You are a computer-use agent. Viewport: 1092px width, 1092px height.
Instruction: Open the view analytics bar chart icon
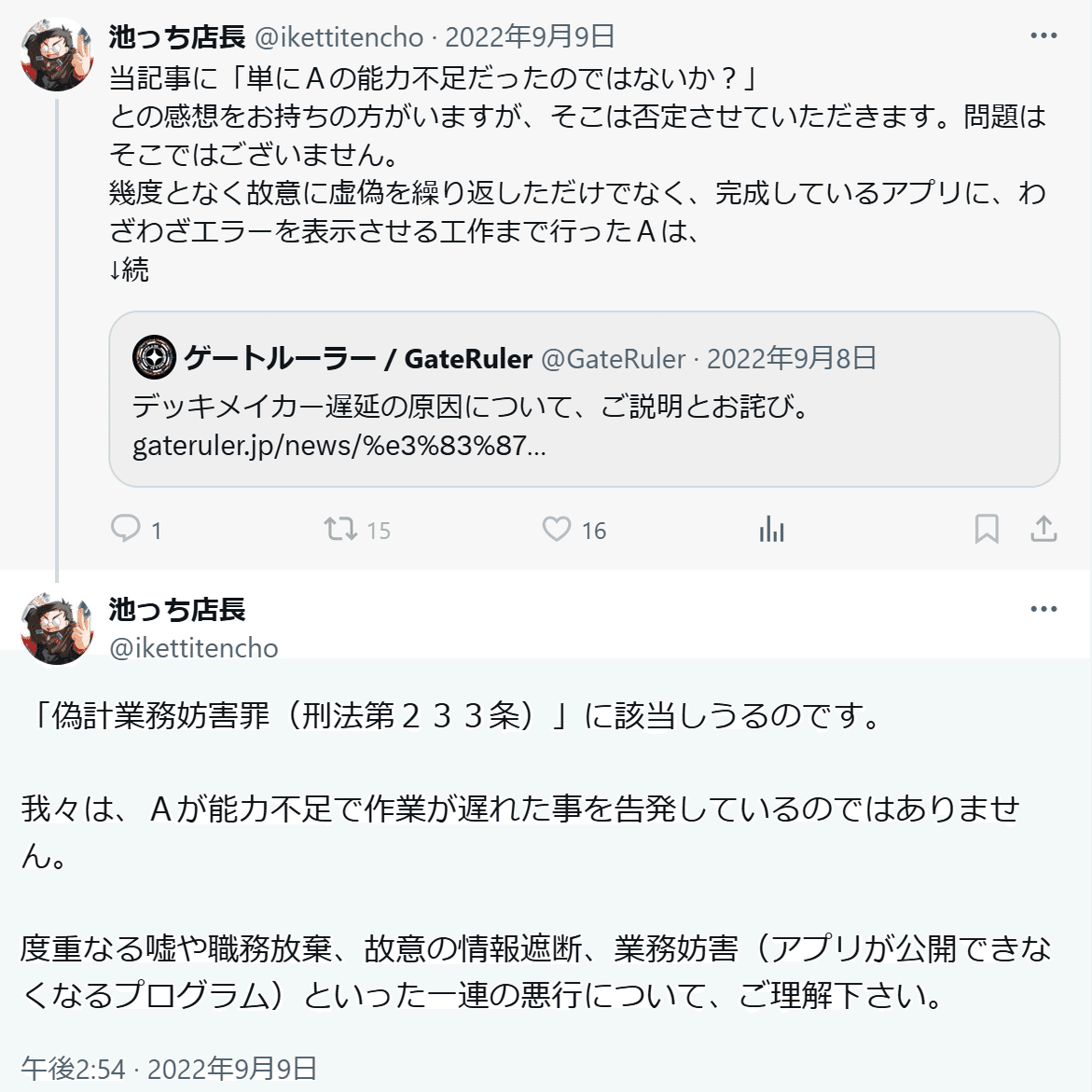point(771,530)
